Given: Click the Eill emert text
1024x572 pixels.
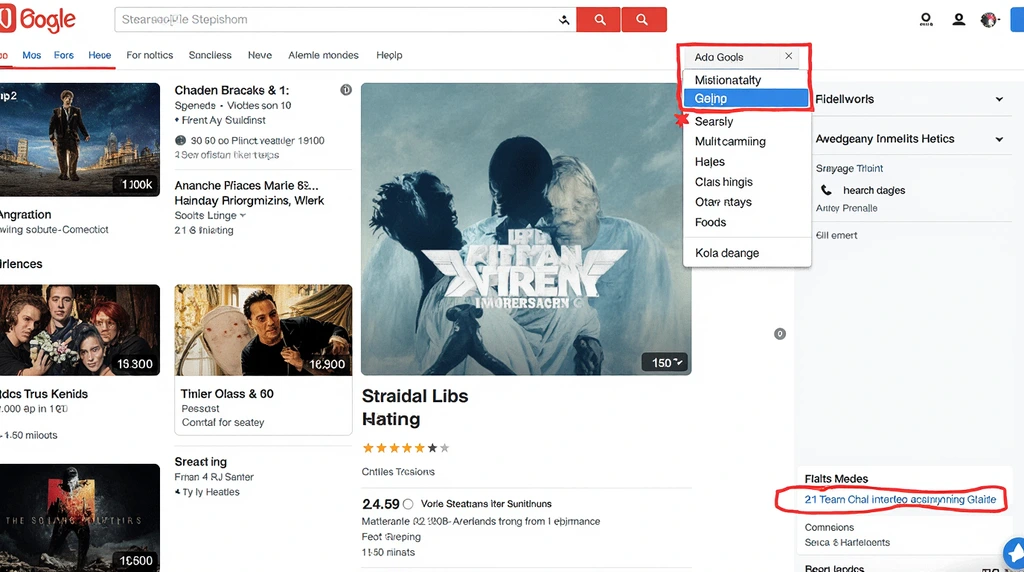Looking at the screenshot, I should (837, 235).
